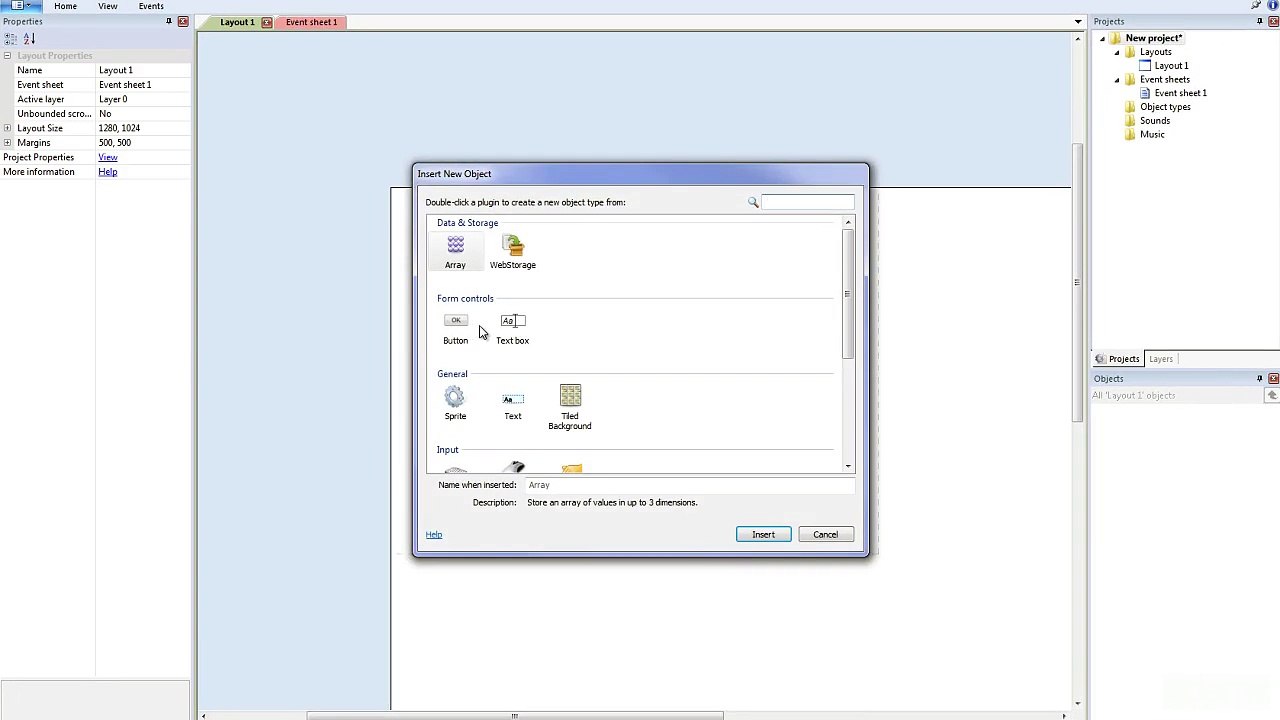
Task: Open the tab list dropdown arrow
Action: (1078, 22)
